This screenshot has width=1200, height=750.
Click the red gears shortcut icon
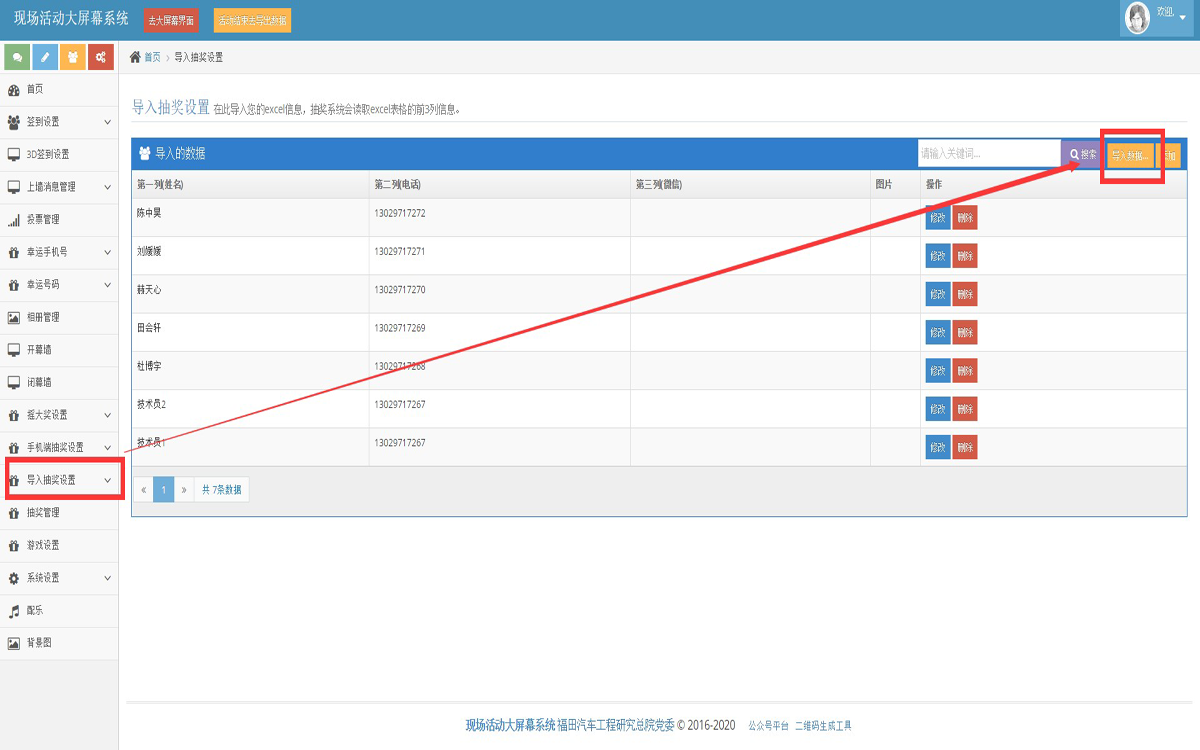(101, 57)
